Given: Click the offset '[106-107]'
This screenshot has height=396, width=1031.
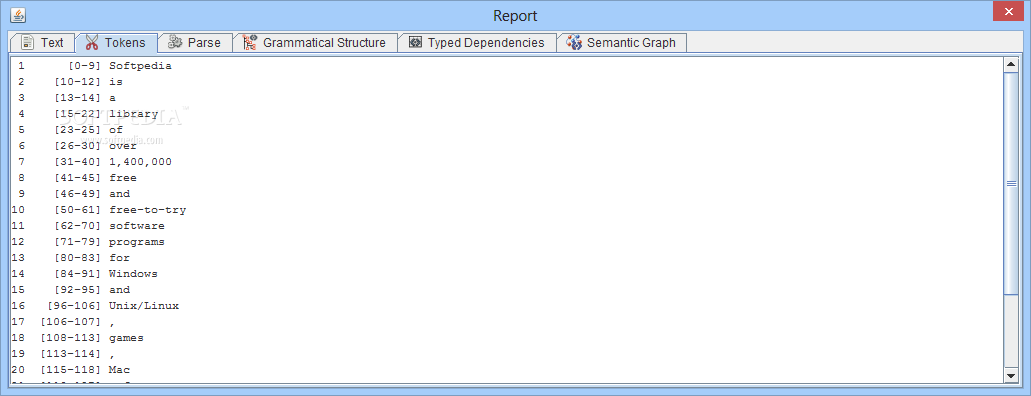Looking at the screenshot, I should [71, 322].
